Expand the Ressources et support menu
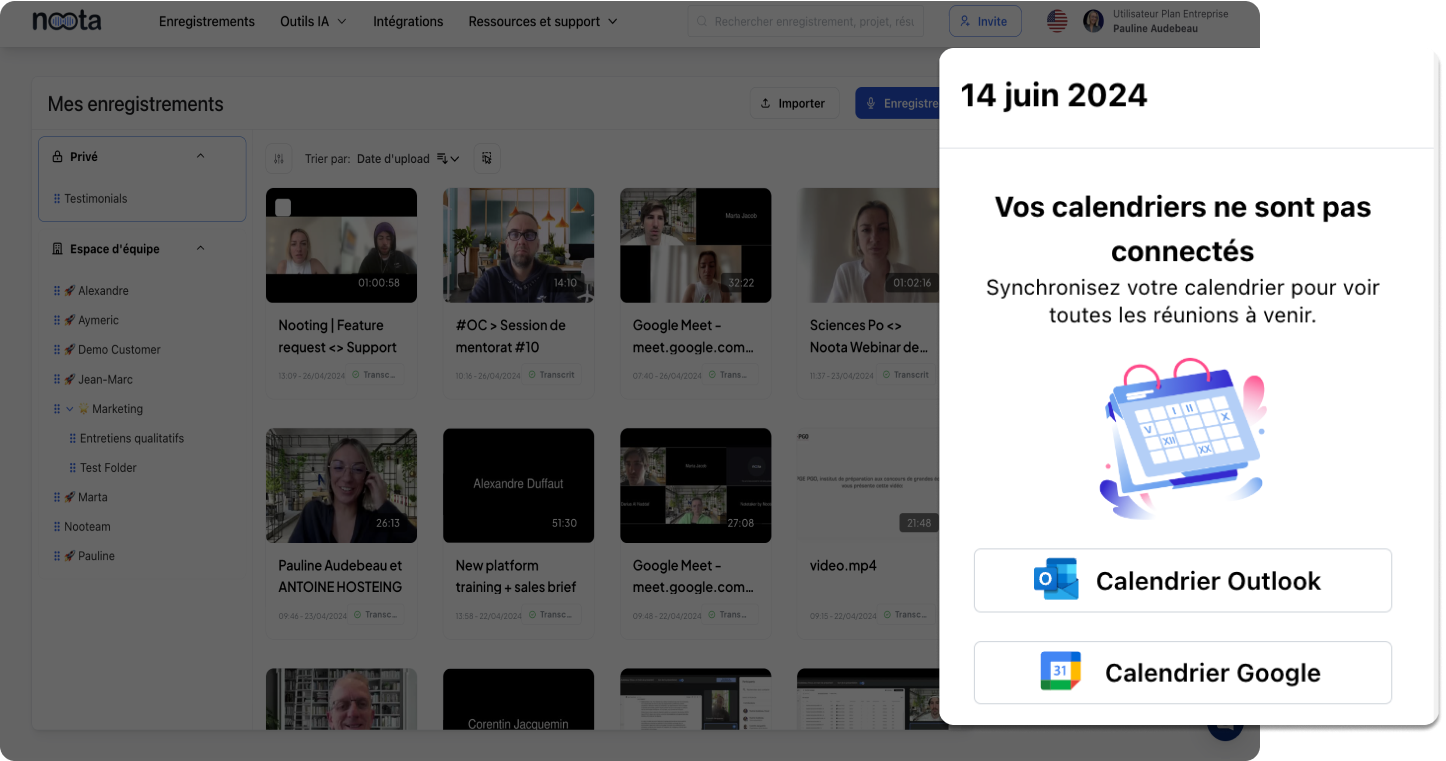Screen dimensions: 1446x761 tap(543, 21)
